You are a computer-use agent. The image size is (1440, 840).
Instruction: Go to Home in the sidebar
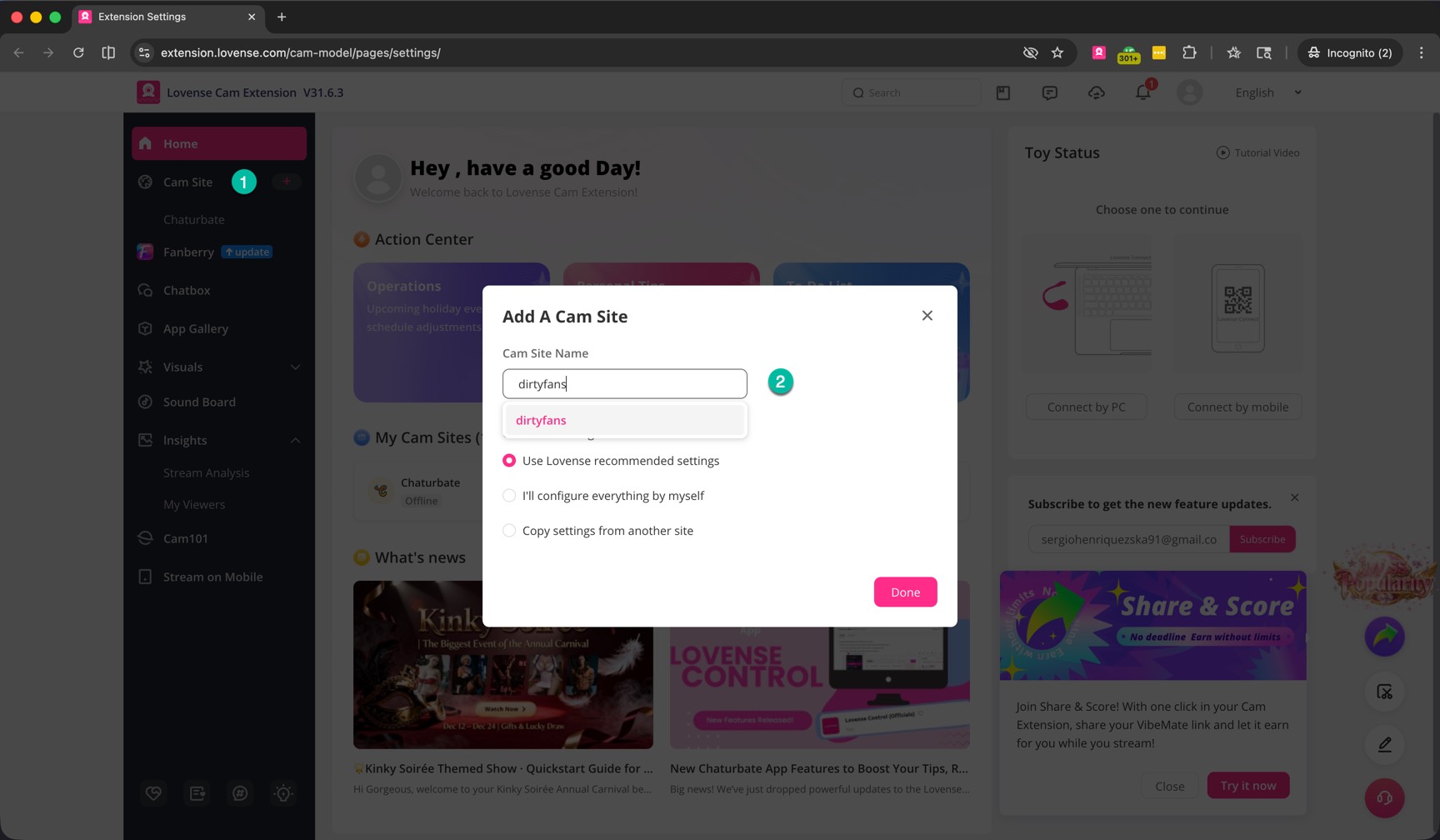point(180,143)
